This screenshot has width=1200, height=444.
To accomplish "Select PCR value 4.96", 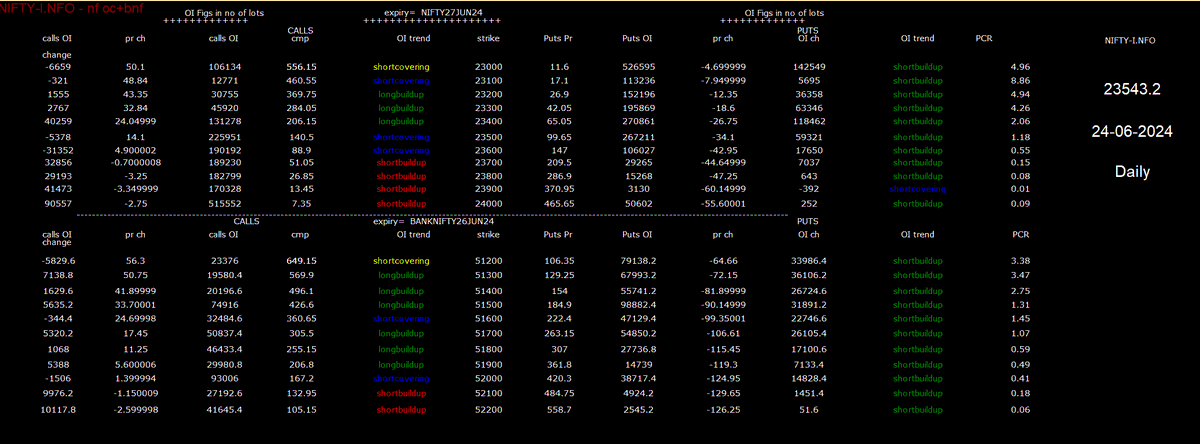I will tap(1021, 67).
